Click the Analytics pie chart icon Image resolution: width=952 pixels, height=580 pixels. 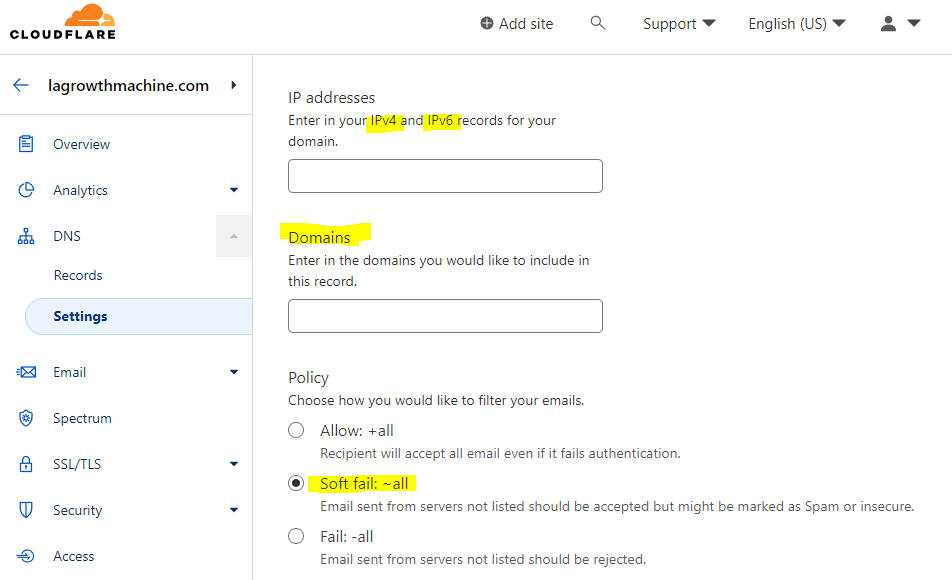[27, 190]
